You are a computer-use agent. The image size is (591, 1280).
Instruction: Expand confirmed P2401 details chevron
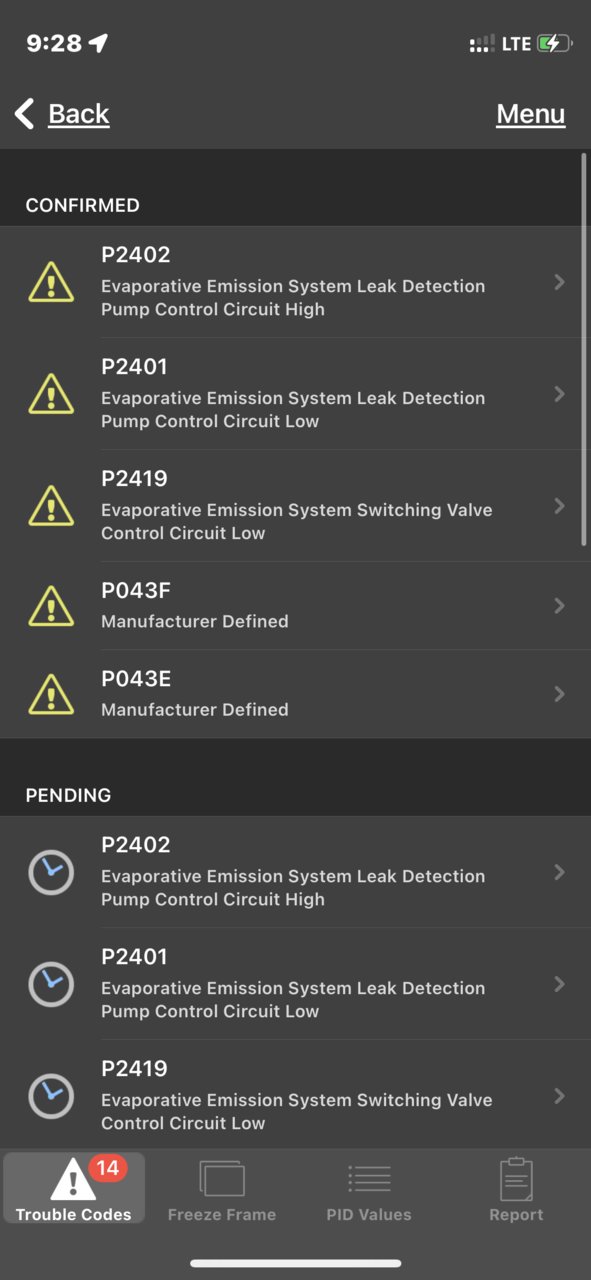pyautogui.click(x=560, y=394)
